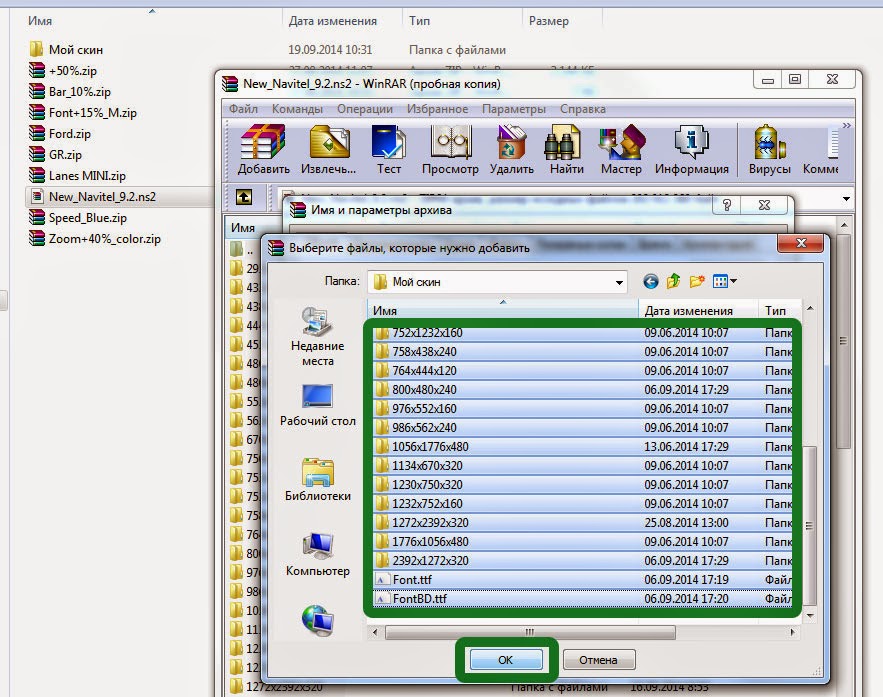Expand the Папка folder combo box
The width and height of the screenshot is (883, 697).
[x=619, y=282]
